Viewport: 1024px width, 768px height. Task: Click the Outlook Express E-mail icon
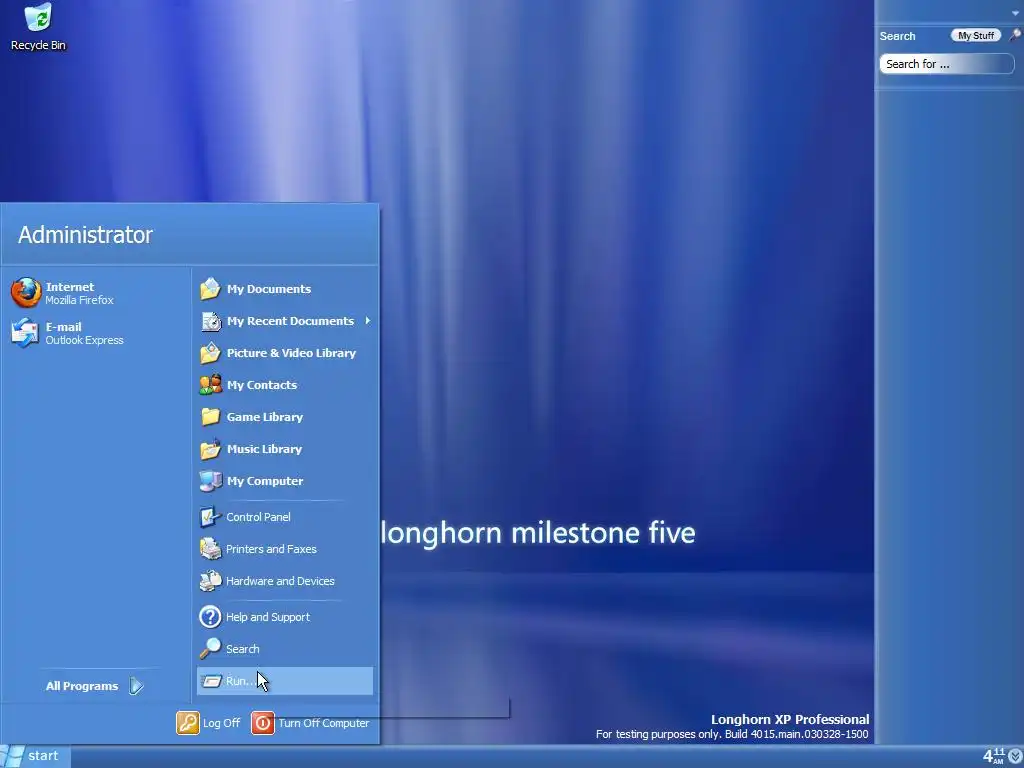(x=25, y=332)
